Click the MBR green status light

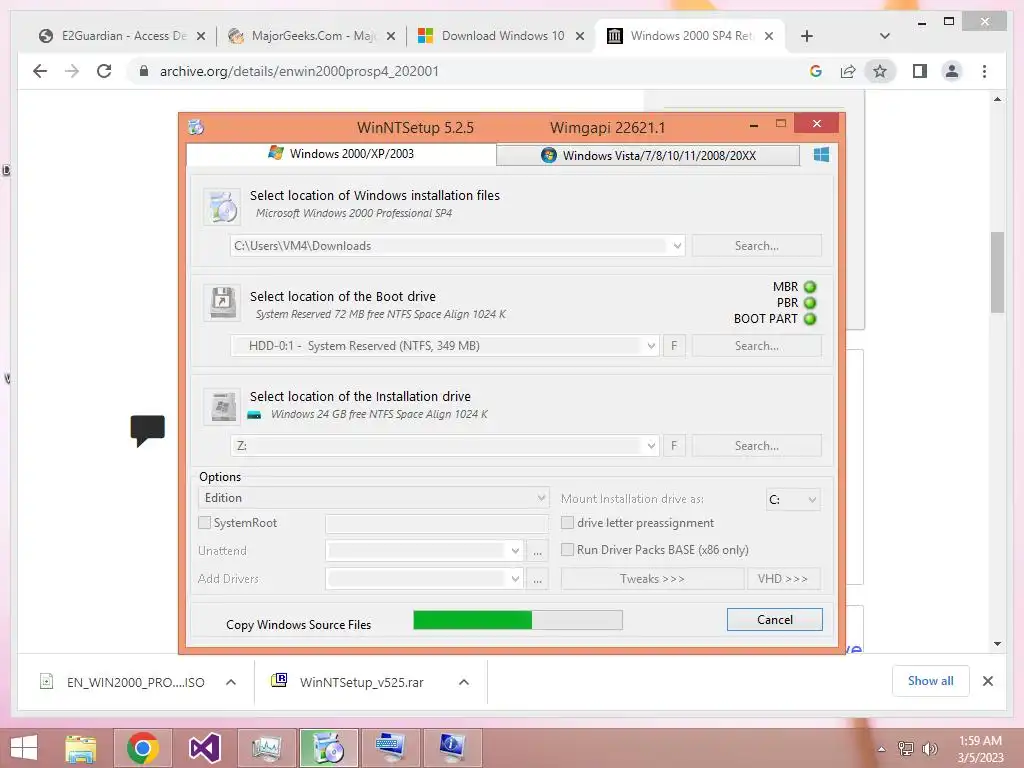(810, 287)
